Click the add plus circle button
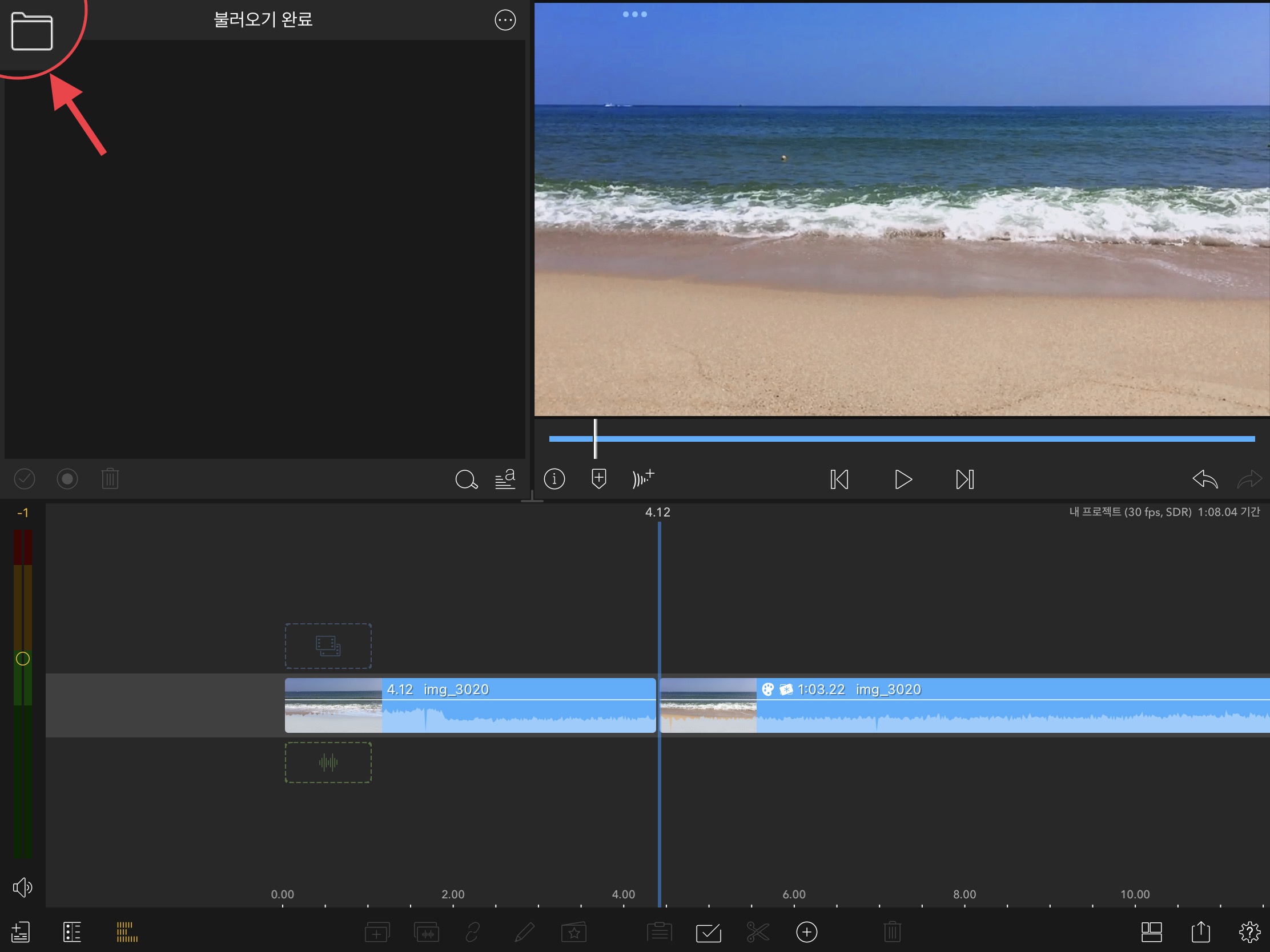The height and width of the screenshot is (952, 1270). coord(806,933)
